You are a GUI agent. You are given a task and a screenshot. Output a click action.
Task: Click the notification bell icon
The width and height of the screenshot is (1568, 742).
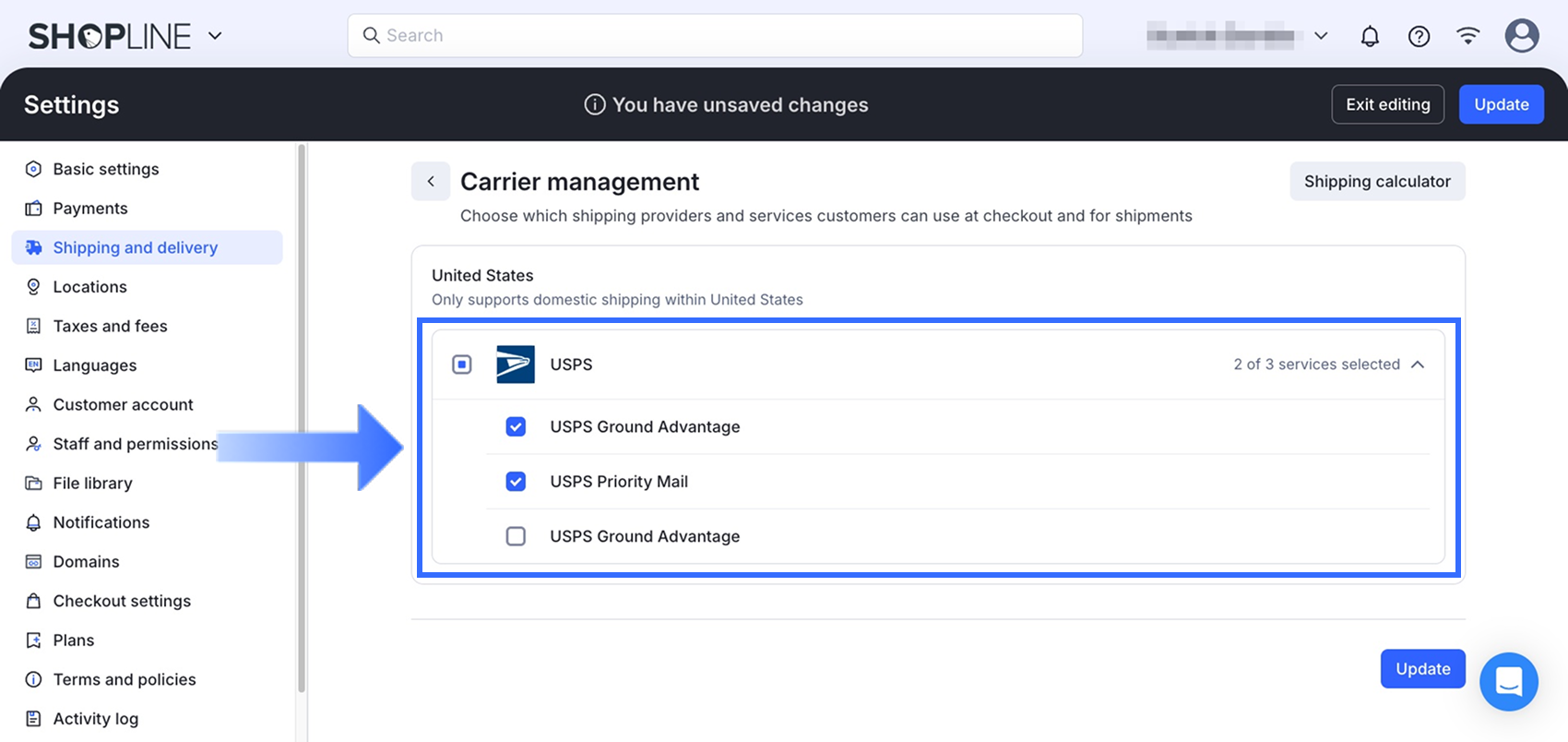click(1370, 36)
